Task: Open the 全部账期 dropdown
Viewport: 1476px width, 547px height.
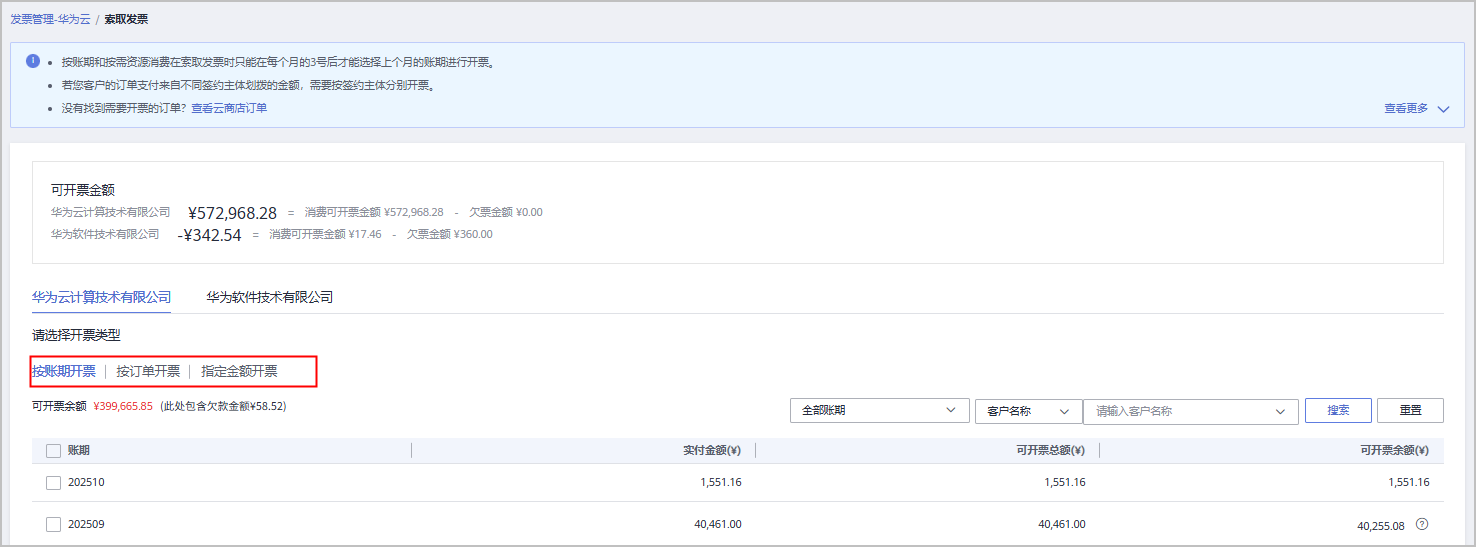Action: click(879, 411)
